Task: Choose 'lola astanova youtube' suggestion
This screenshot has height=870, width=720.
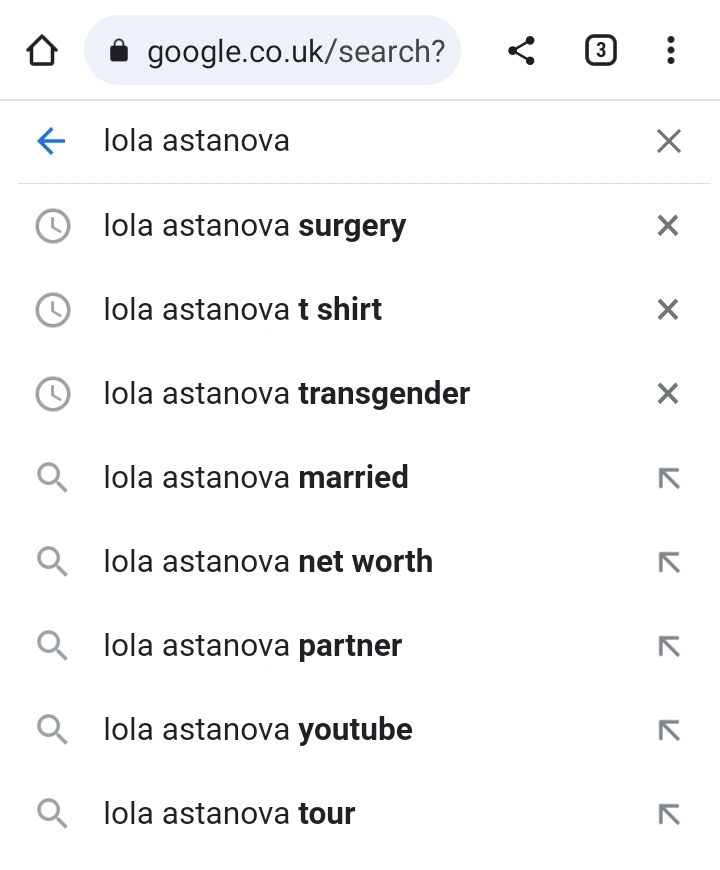Action: [x=258, y=730]
